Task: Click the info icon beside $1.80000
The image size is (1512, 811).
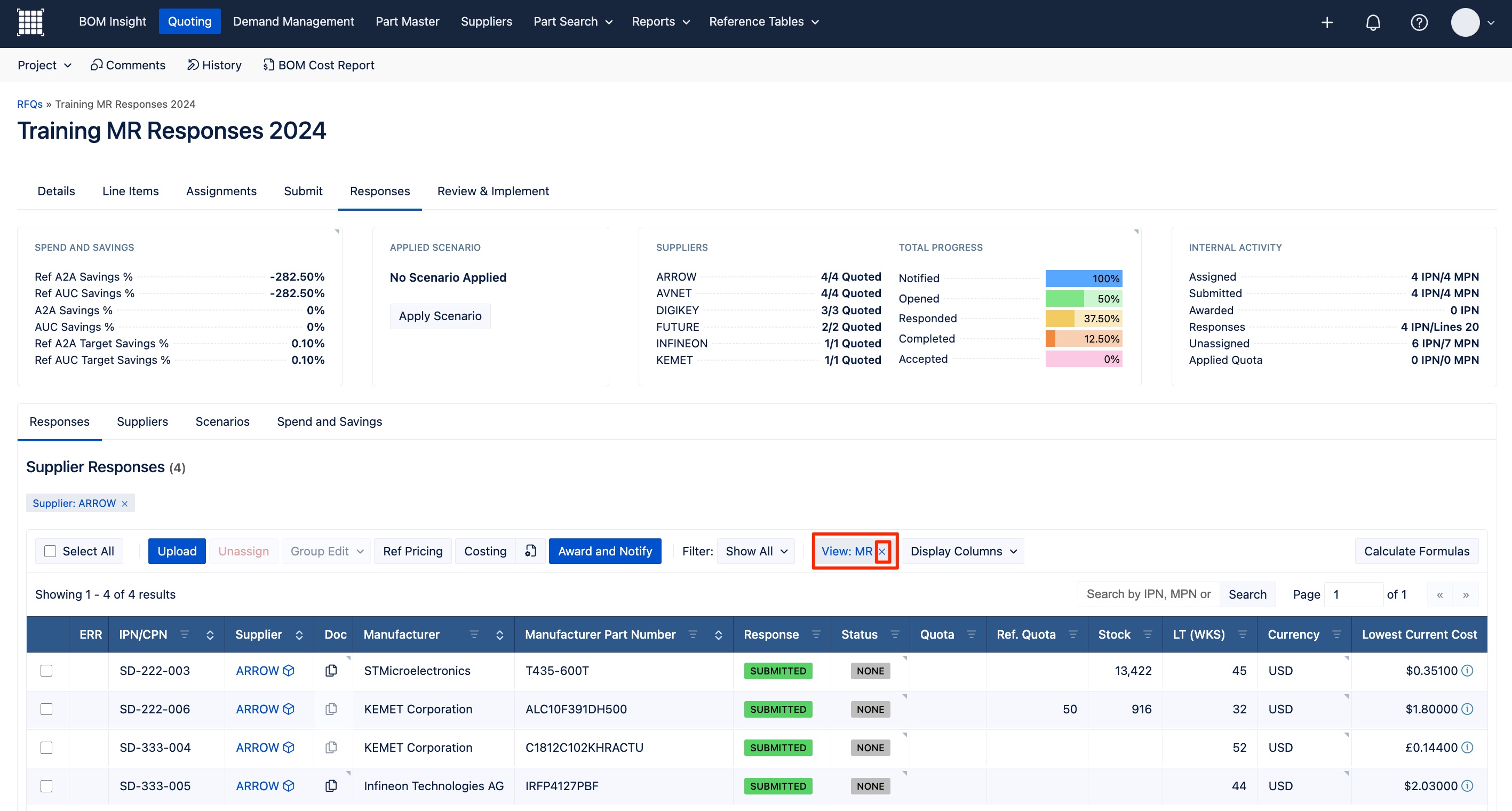Action: [1467, 709]
